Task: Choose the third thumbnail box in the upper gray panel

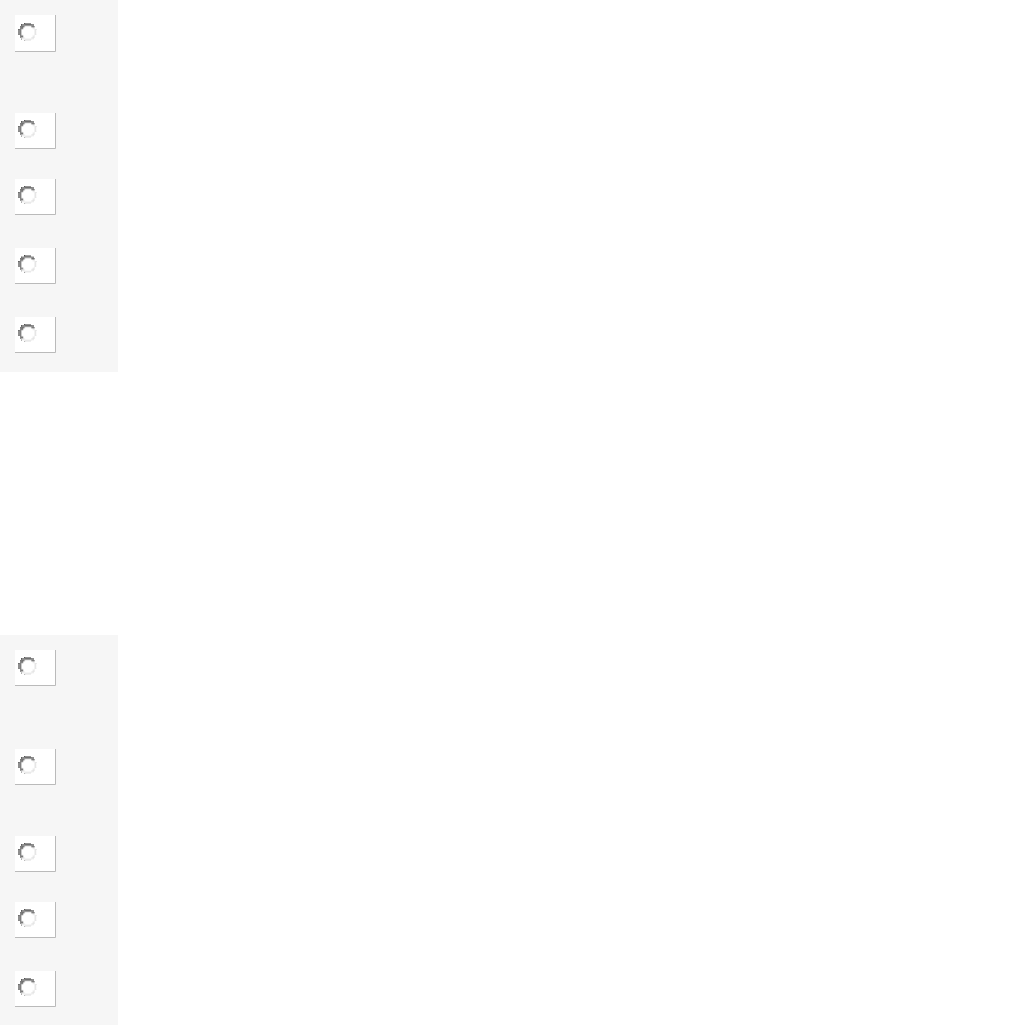Action: click(35, 196)
